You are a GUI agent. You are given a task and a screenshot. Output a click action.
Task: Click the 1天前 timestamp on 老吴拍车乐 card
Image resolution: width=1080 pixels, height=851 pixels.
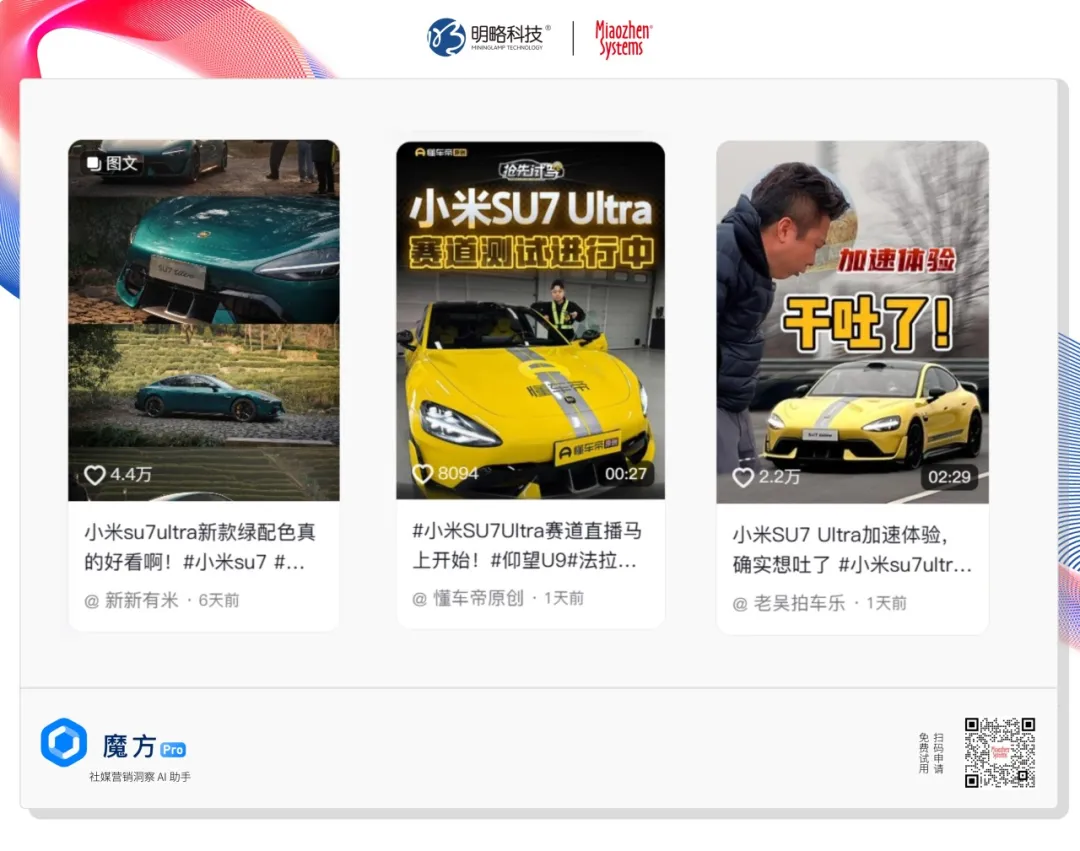[x=886, y=603]
